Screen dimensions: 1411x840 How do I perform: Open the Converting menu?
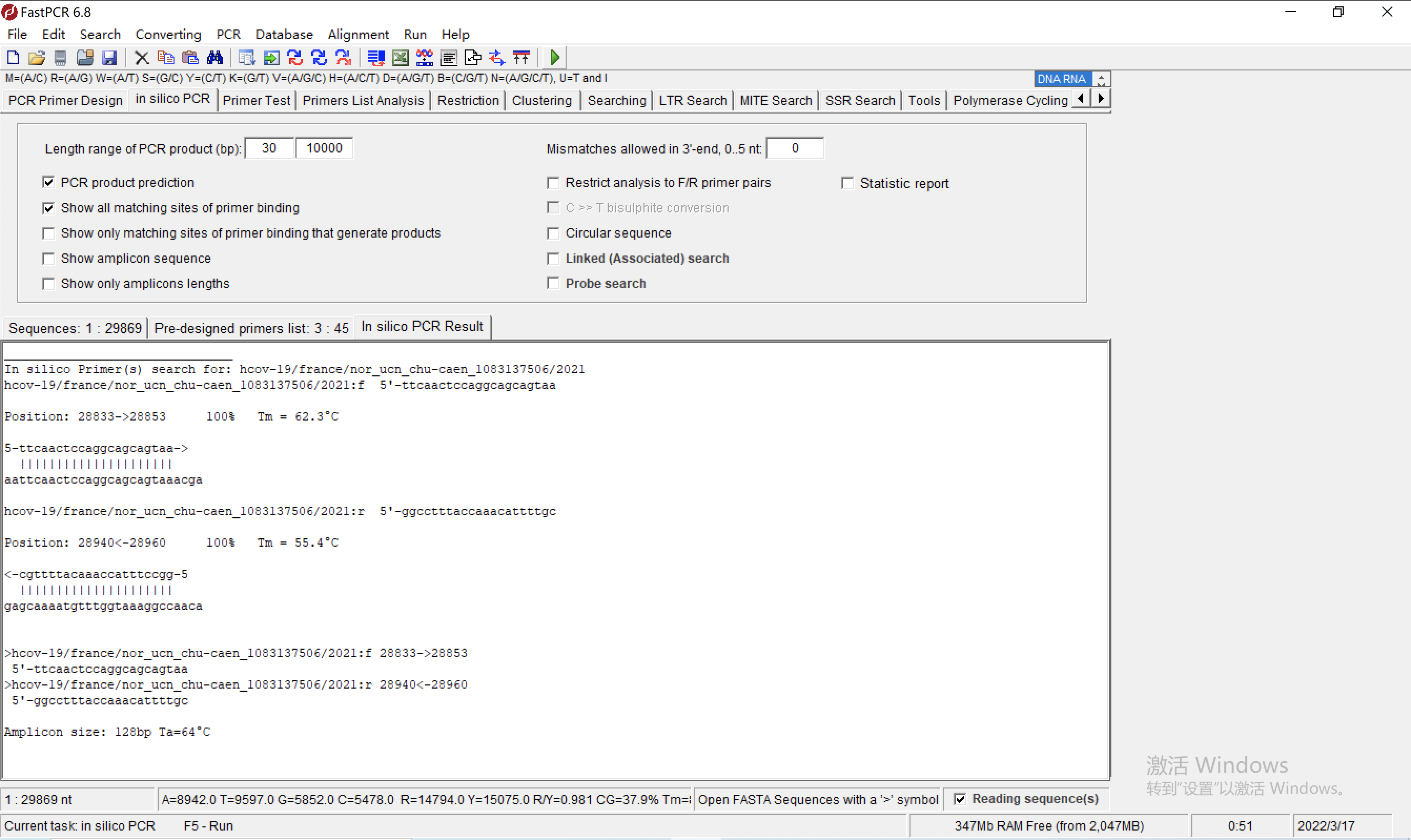coord(168,35)
